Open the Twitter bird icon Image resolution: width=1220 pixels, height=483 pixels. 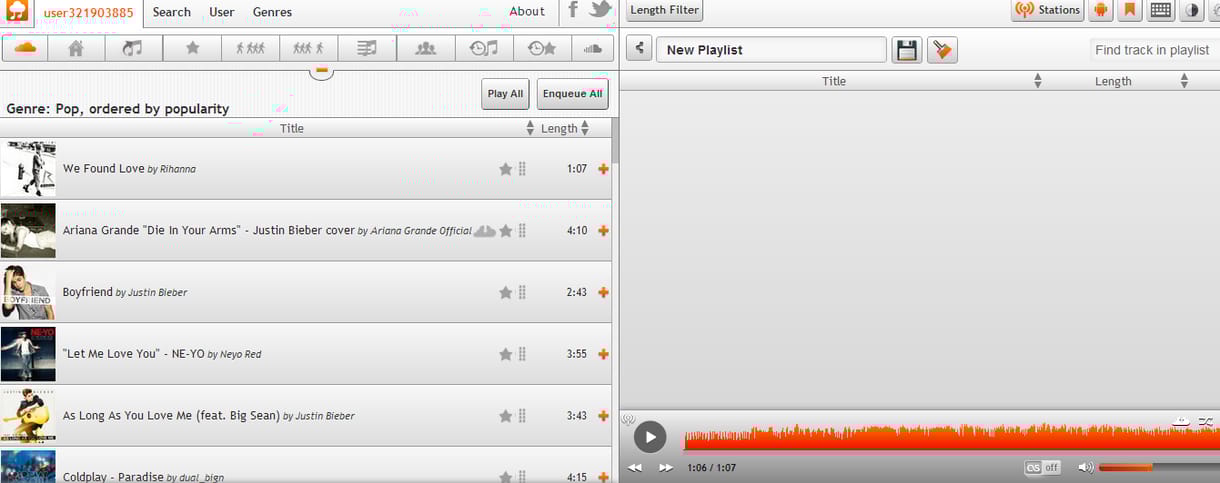tap(600, 10)
